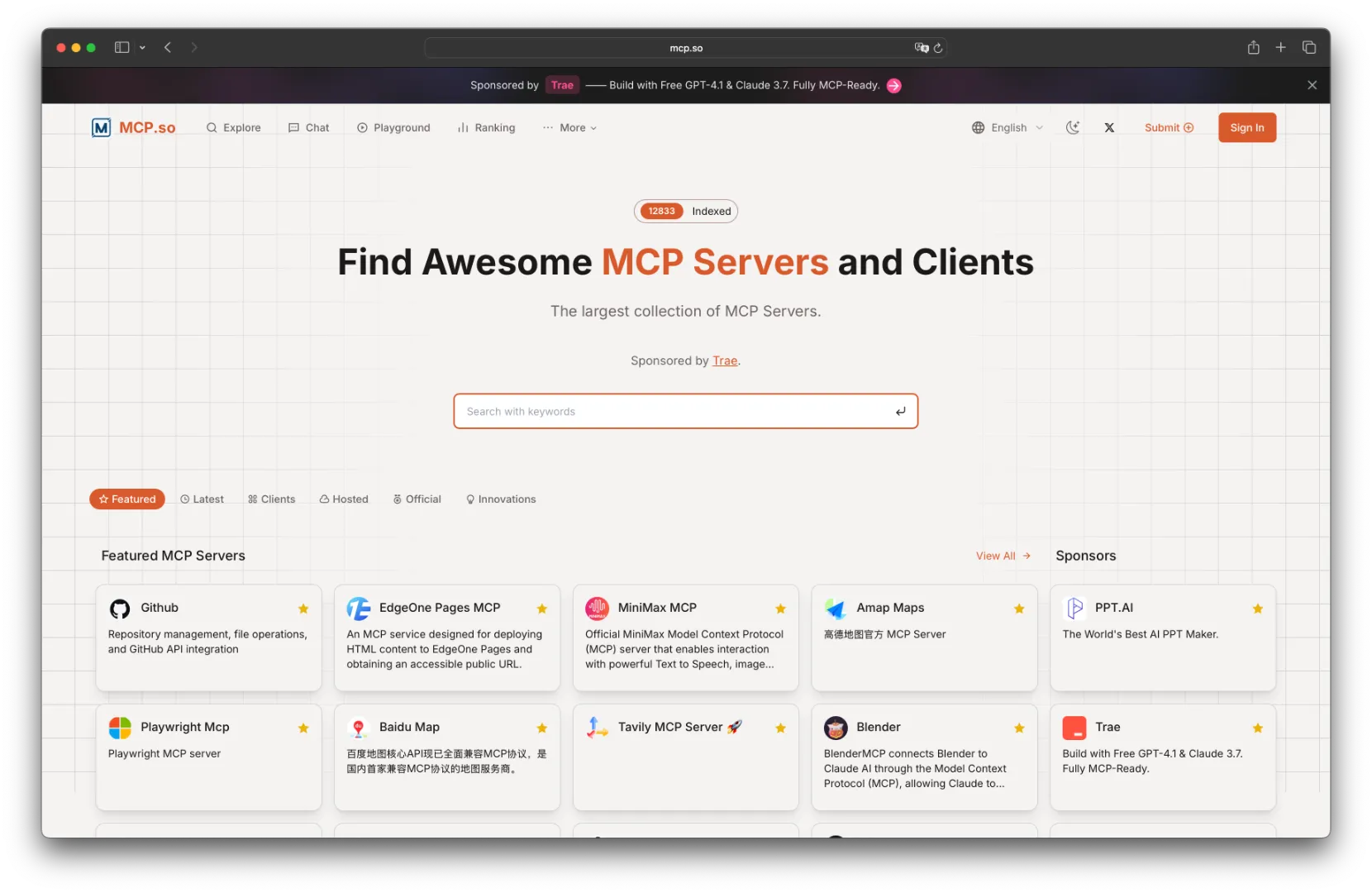Select the Hosted filter tab

(344, 499)
